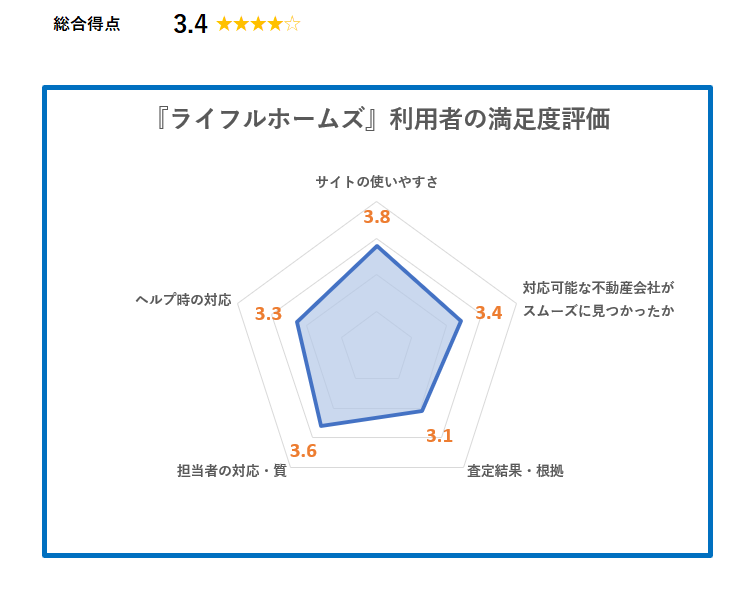Click the 対応可能な不動産会社が axis label
Image resolution: width=754 pixels, height=603 pixels.
(598, 288)
